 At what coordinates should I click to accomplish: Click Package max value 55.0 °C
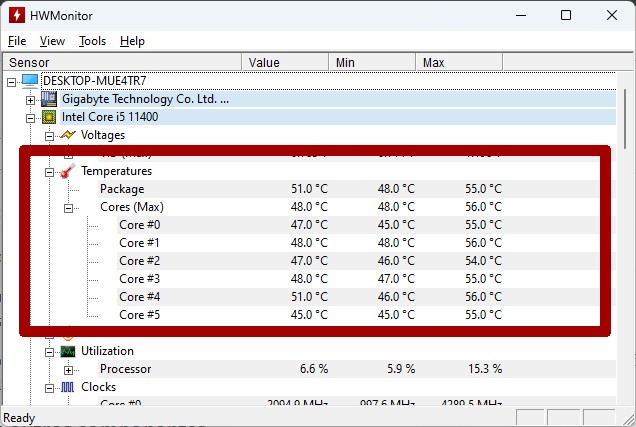click(483, 189)
